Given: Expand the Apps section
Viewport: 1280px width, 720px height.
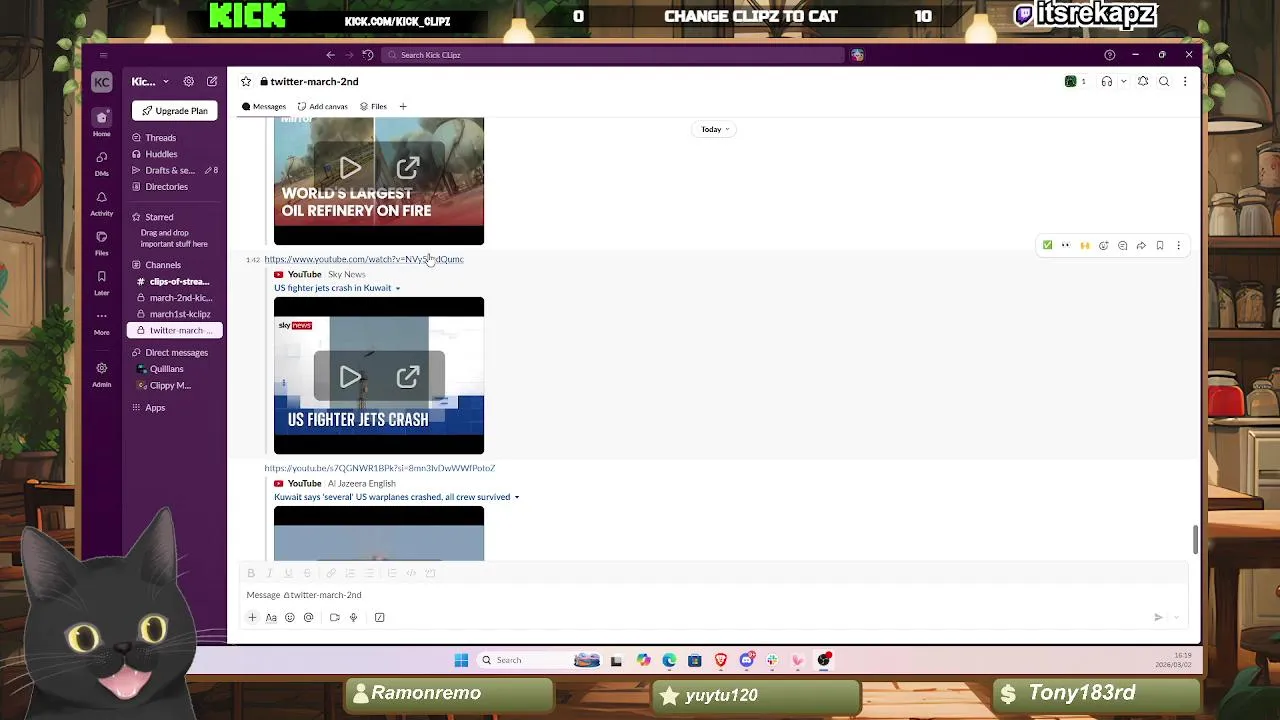Looking at the screenshot, I should pyautogui.click(x=155, y=408).
